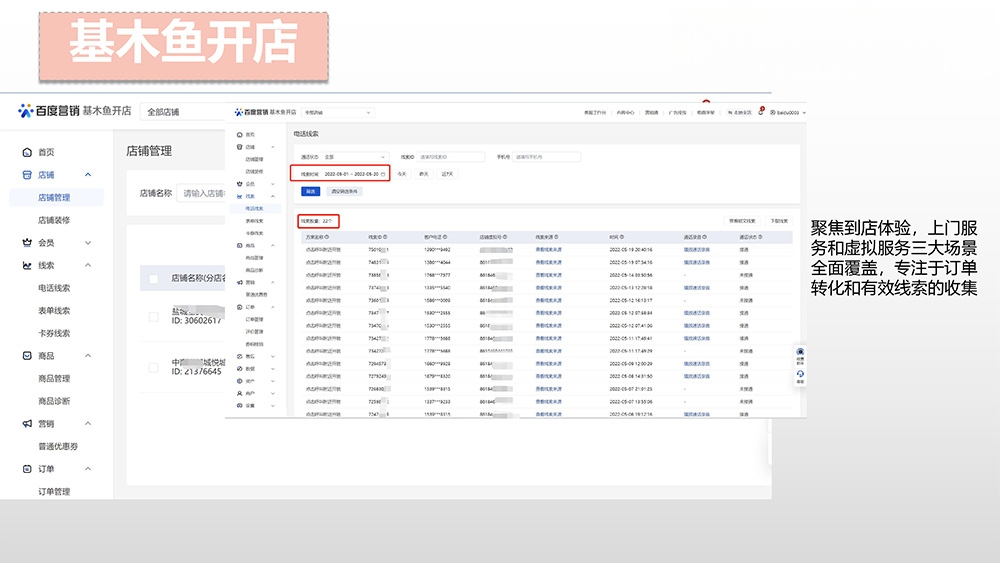The width and height of the screenshot is (1000, 563).
Task: Click the 售后 icon in front window sidebar
Action: pyautogui.click(x=240, y=356)
